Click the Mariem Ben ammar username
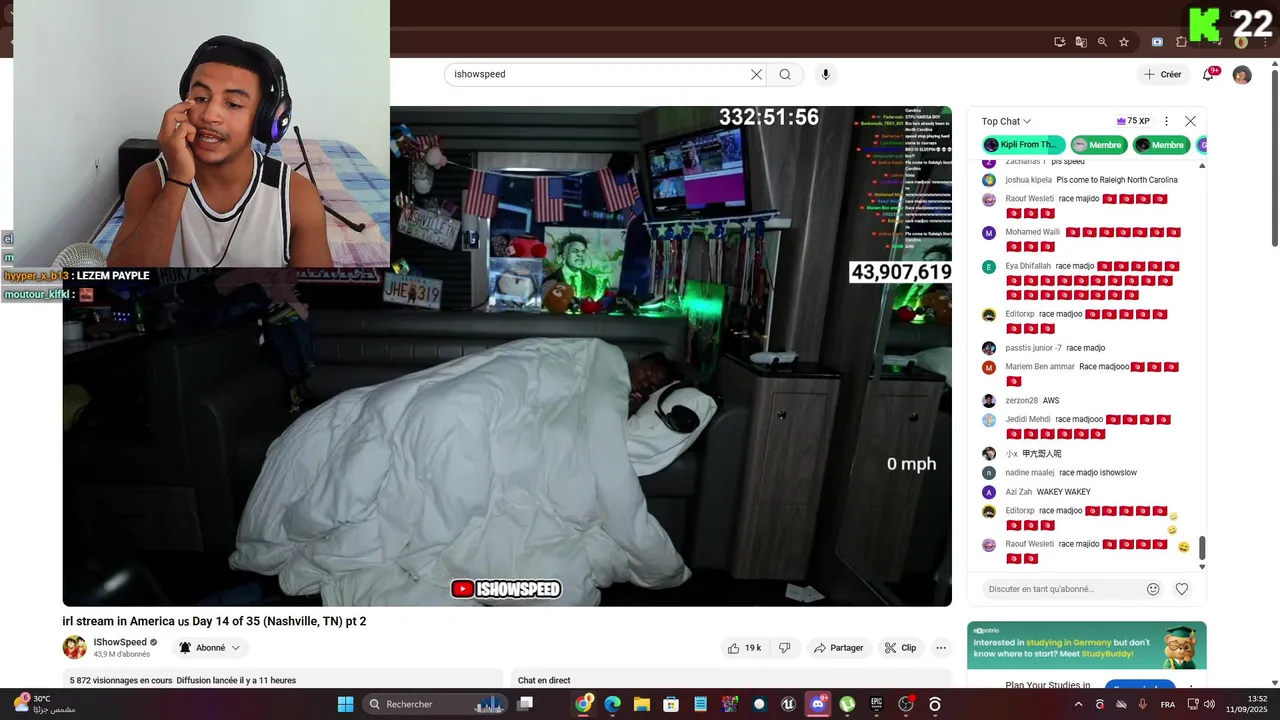The height and width of the screenshot is (720, 1280). click(1040, 367)
